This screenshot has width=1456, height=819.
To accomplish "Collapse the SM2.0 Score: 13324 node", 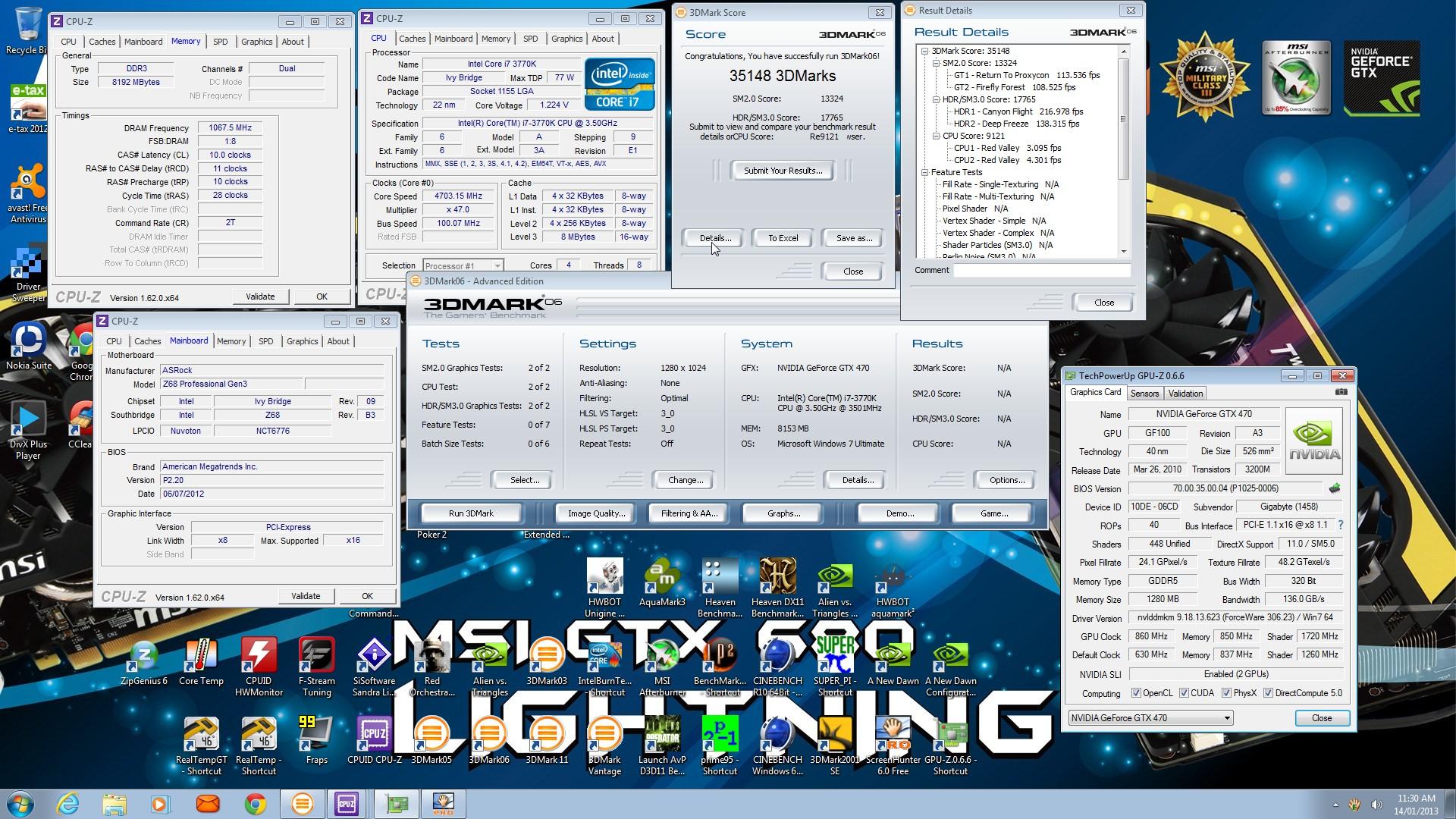I will 936,63.
